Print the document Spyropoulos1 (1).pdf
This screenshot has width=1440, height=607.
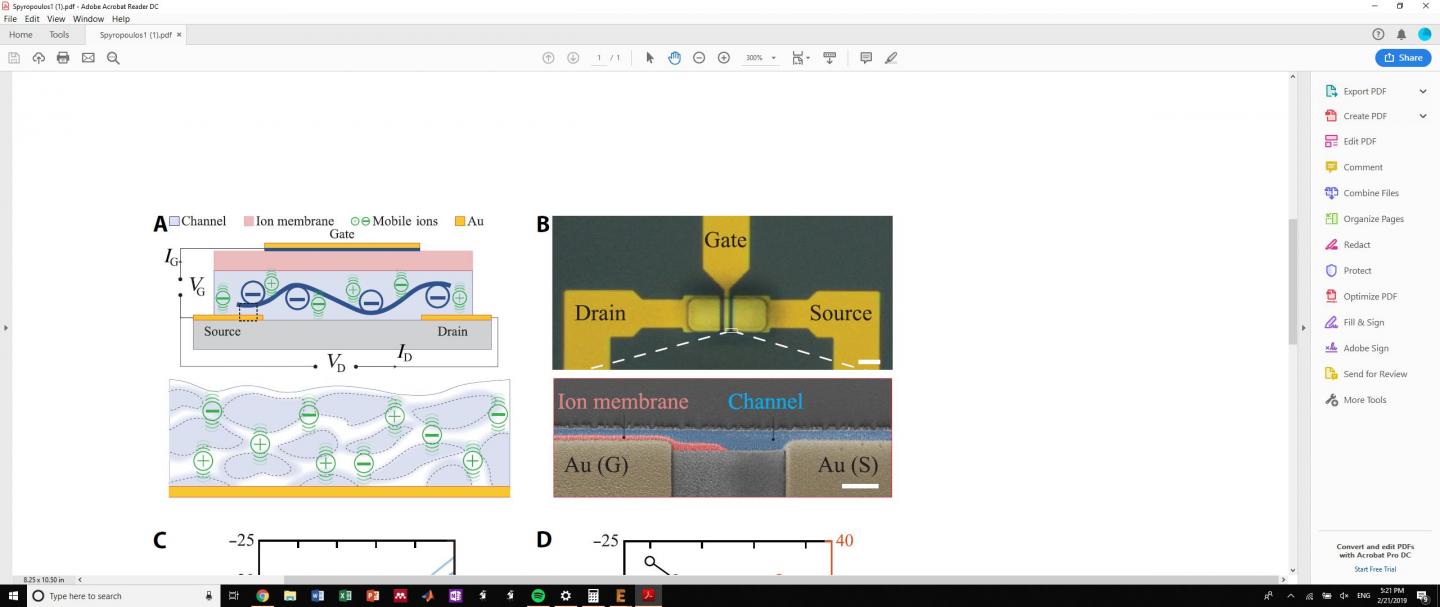(x=62, y=57)
